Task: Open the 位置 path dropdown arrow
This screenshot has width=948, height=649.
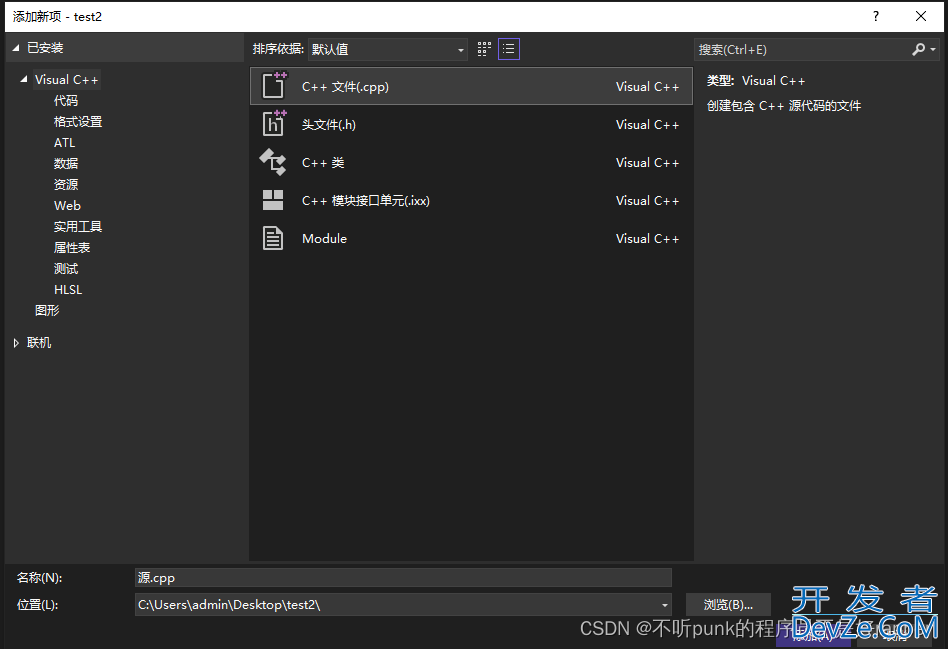Action: tap(664, 605)
